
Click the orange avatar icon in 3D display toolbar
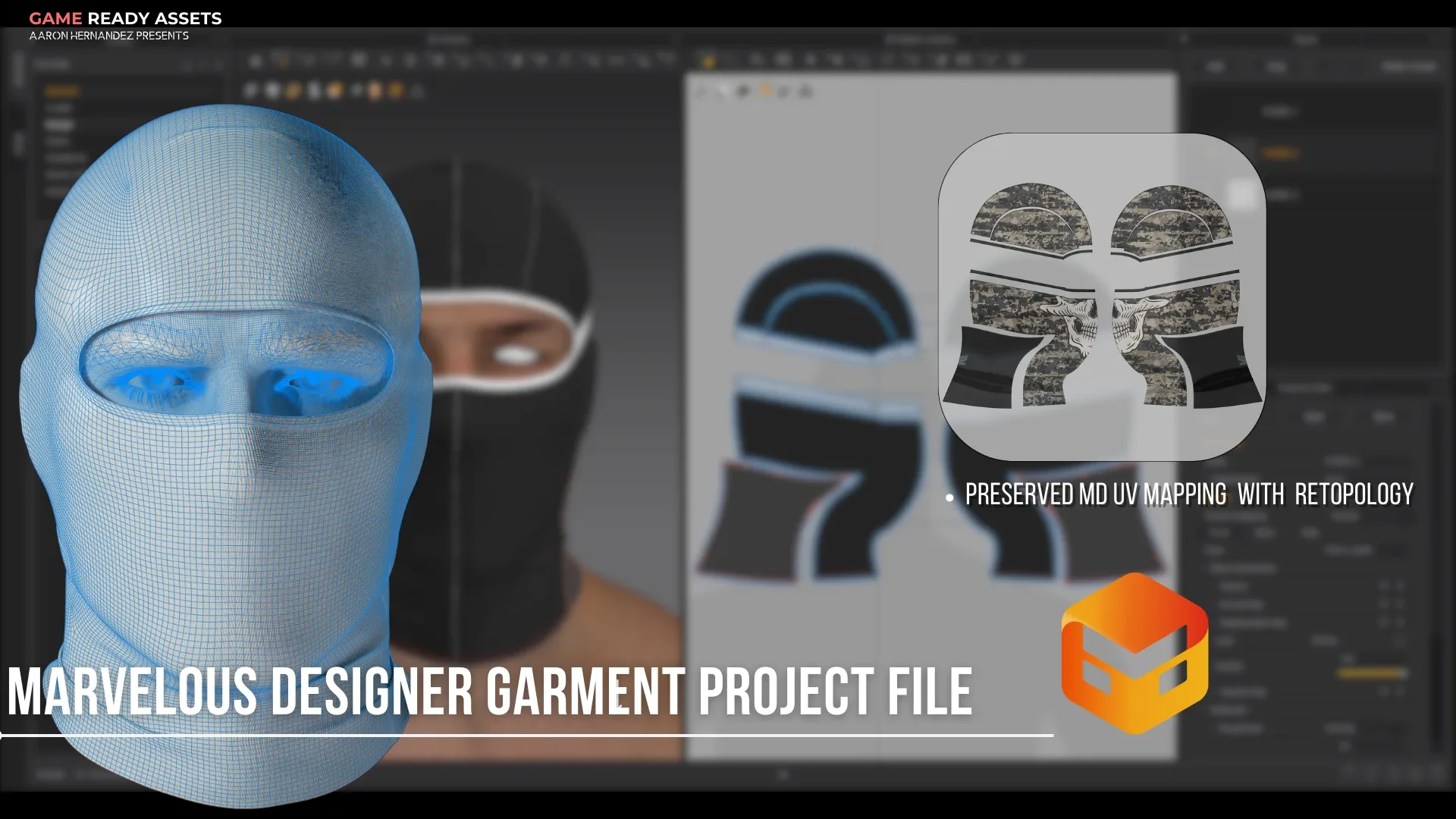click(x=374, y=91)
